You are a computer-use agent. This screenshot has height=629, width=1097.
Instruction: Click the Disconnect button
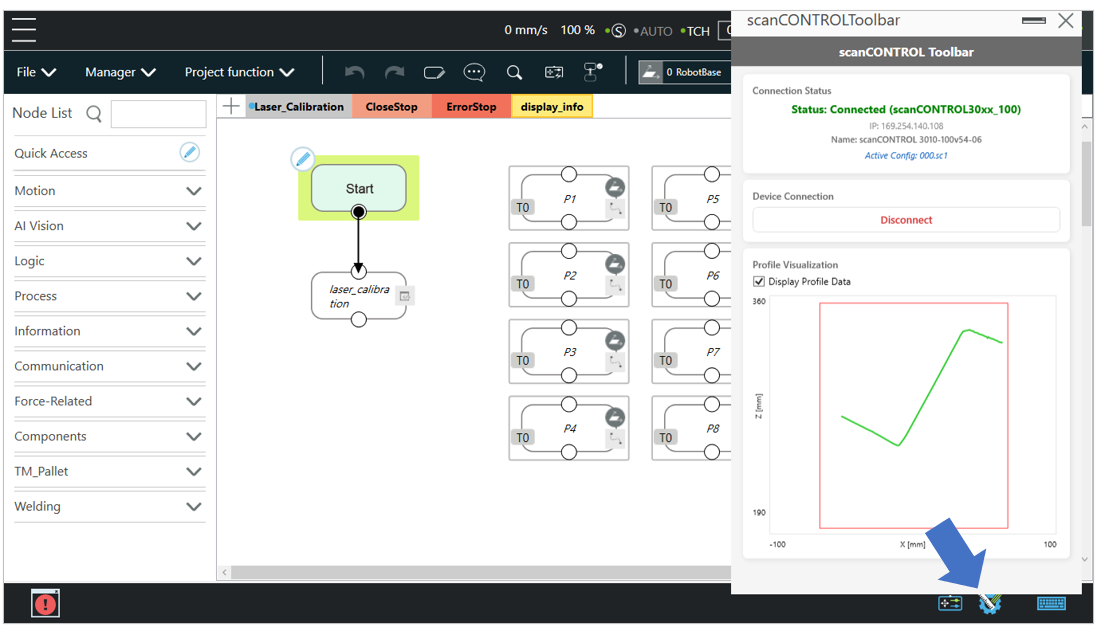tap(906, 220)
